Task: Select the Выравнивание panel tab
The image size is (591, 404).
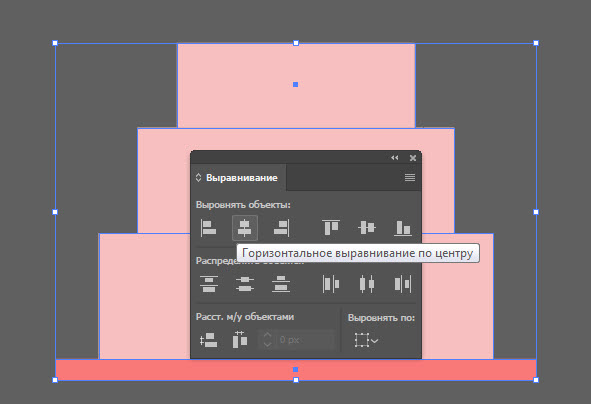Action: point(238,178)
